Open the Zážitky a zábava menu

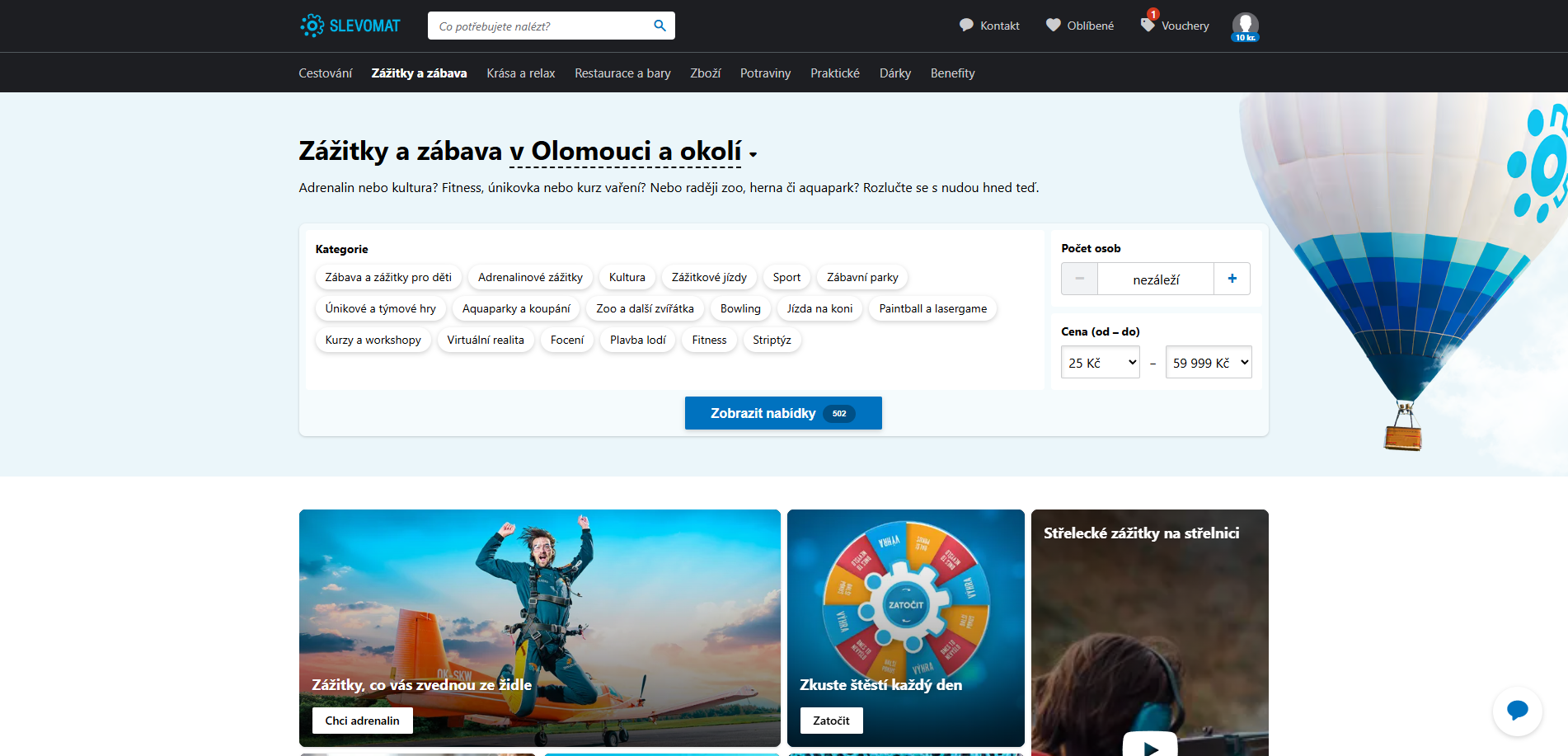tap(419, 73)
